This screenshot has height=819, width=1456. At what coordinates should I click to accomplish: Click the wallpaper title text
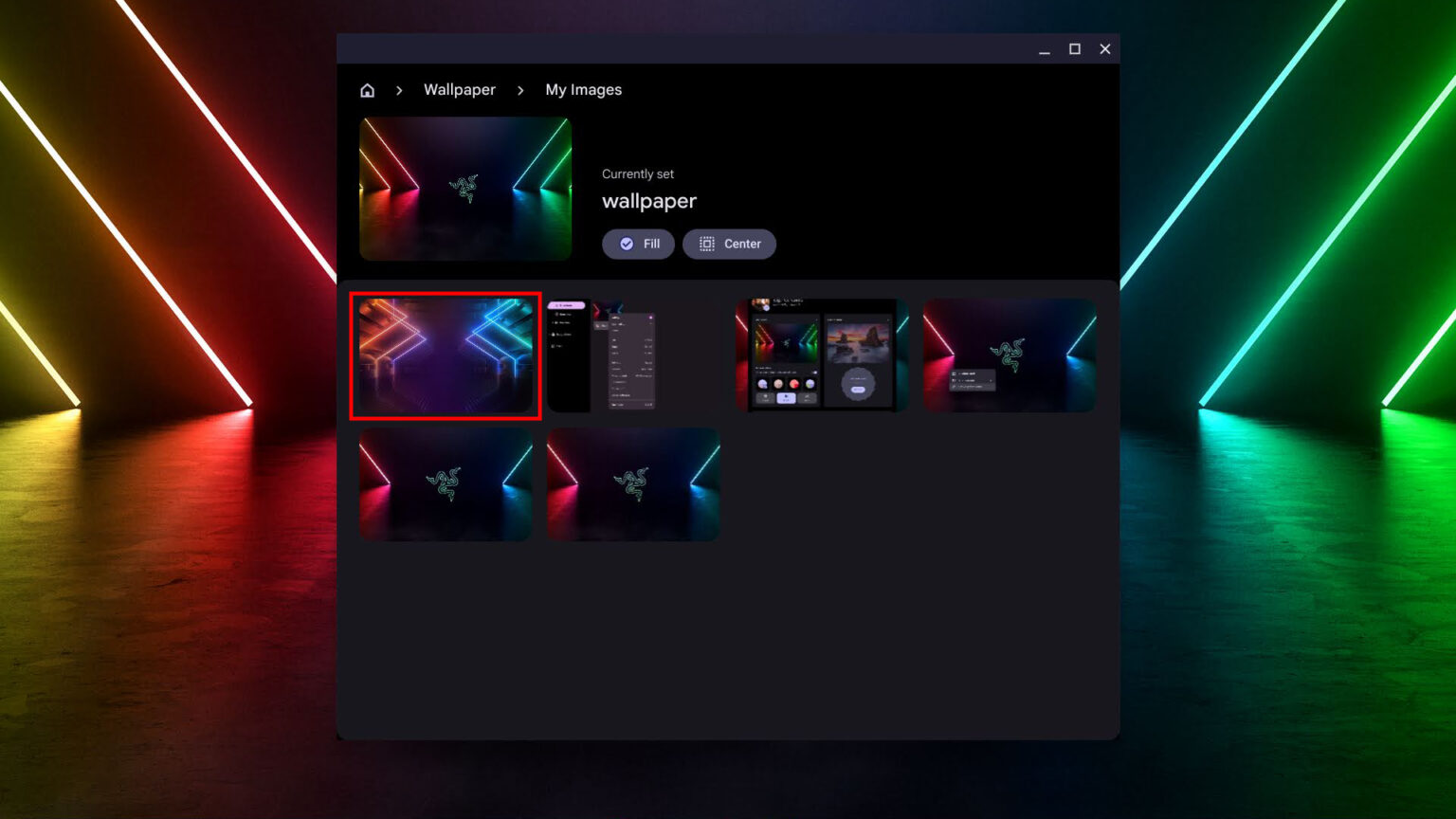coord(648,200)
